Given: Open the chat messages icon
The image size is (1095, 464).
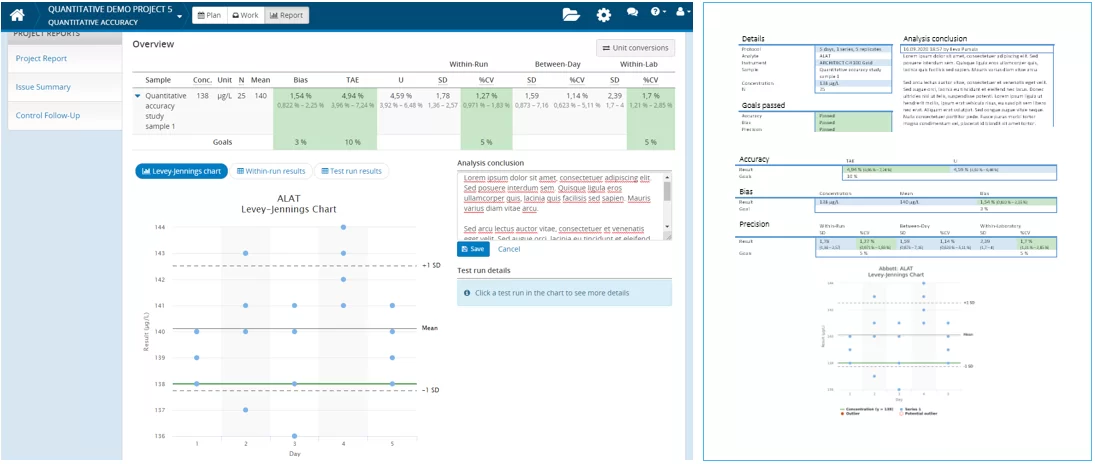Looking at the screenshot, I should pyautogui.click(x=632, y=14).
